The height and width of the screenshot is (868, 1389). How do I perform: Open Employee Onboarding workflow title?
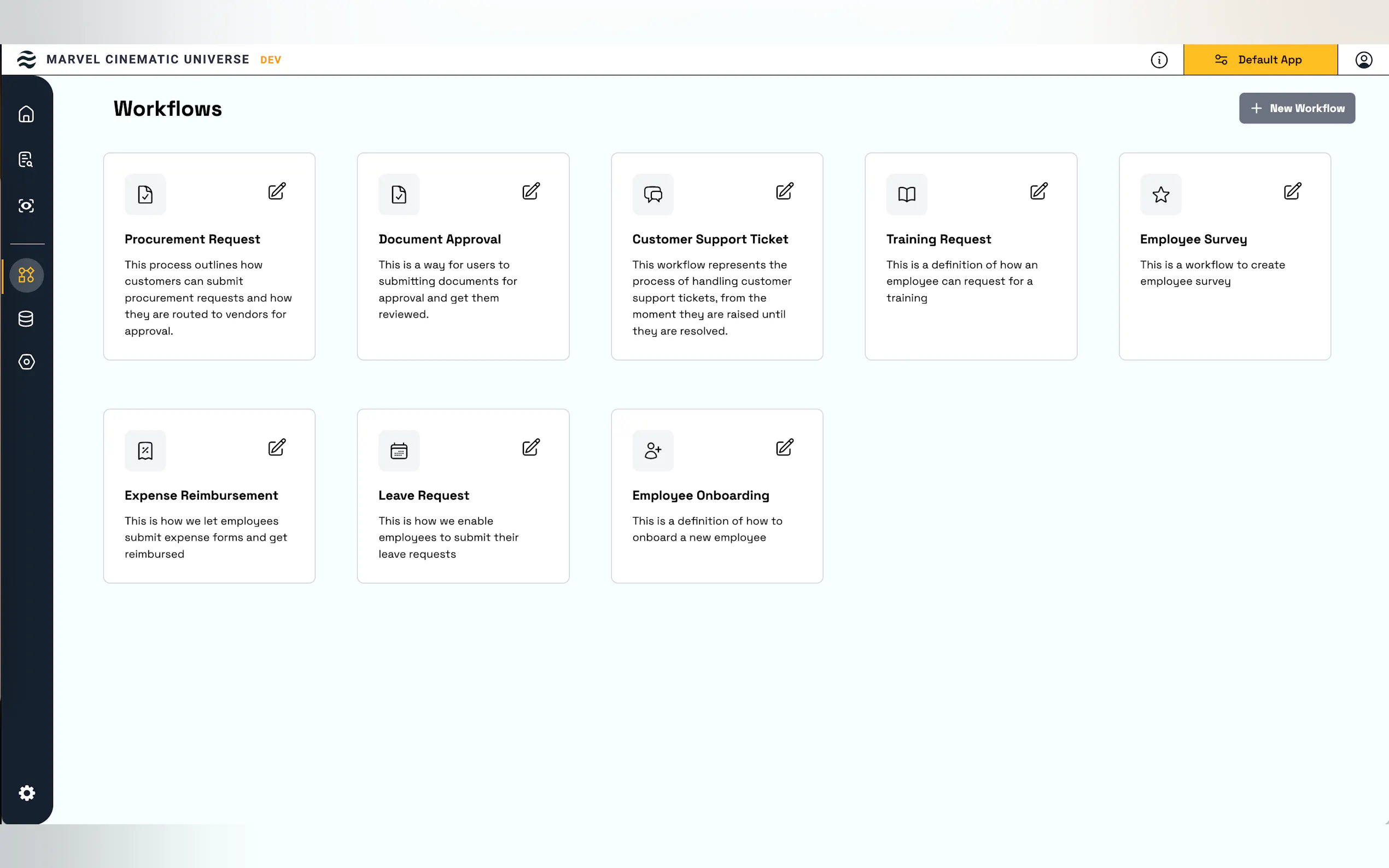(x=700, y=495)
